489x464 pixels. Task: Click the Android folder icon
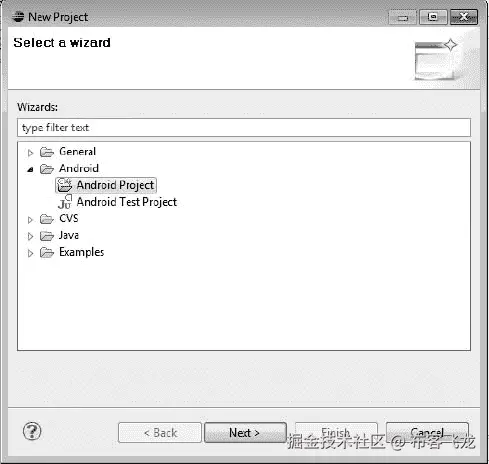[47, 169]
